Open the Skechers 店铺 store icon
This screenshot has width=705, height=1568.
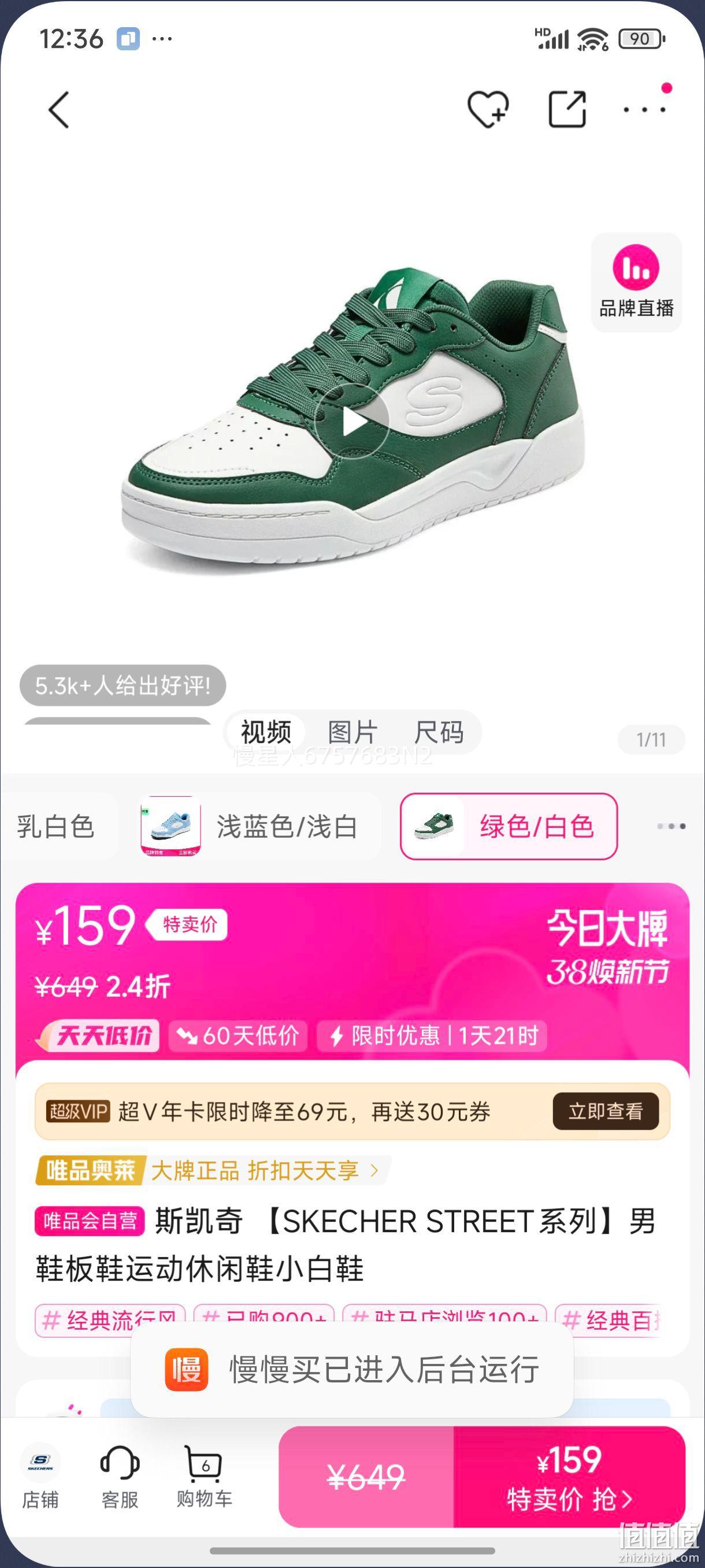coord(40,1477)
